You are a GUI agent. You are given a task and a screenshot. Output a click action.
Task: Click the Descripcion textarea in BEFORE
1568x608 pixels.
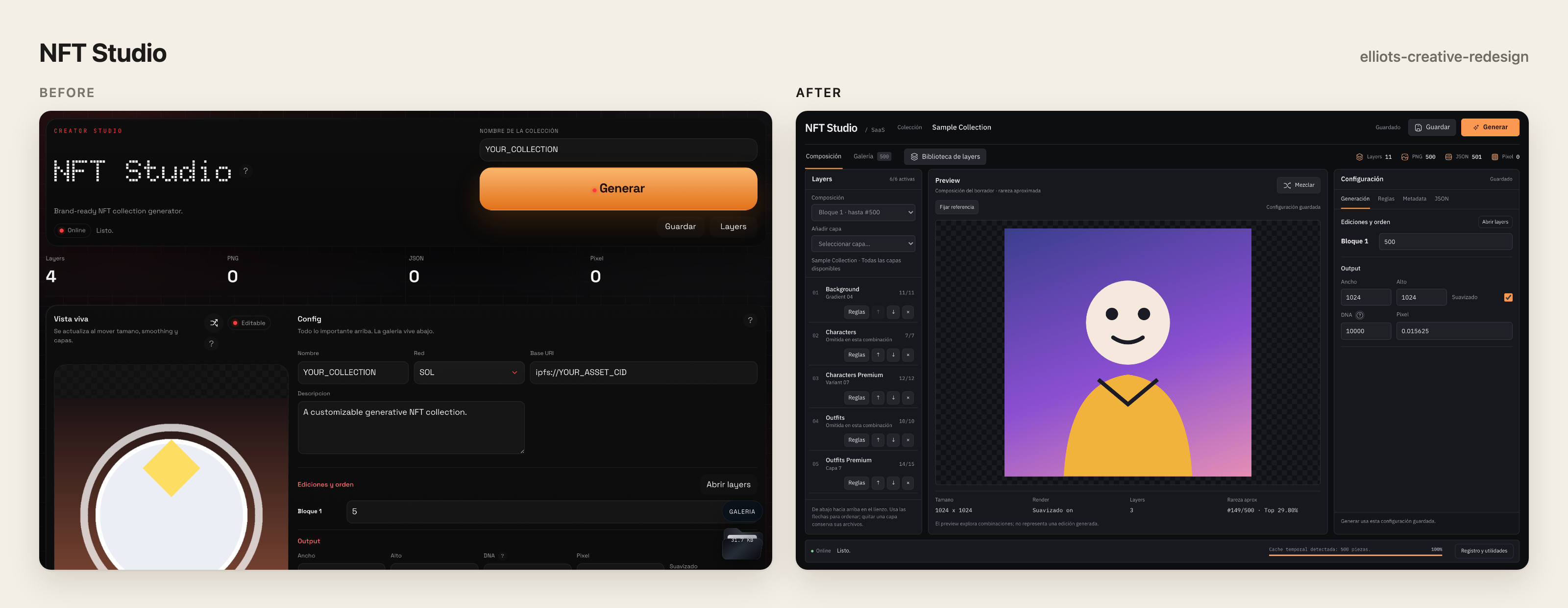pyautogui.click(x=411, y=427)
